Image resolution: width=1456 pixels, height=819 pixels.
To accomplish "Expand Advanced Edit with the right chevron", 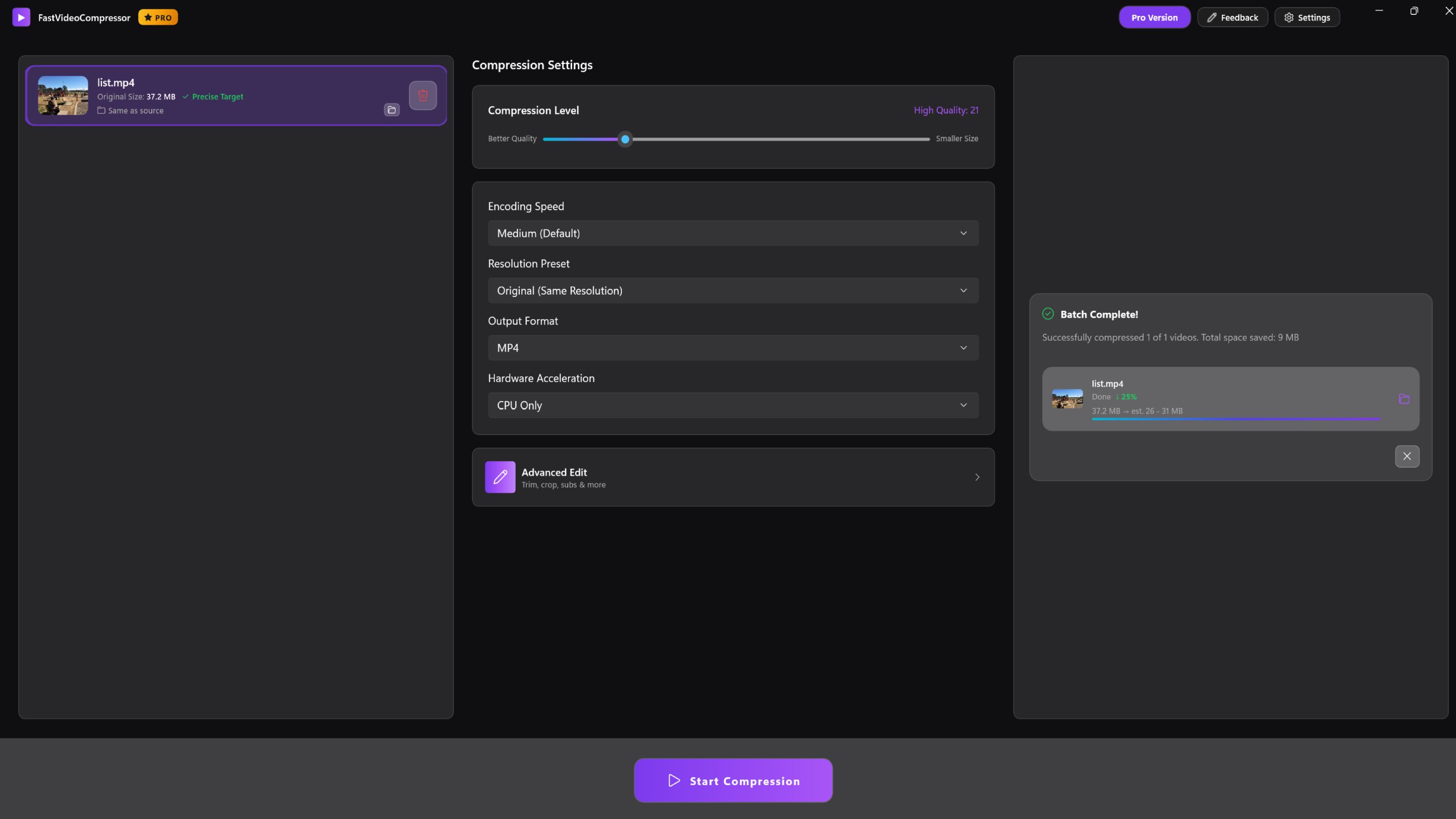I will click(977, 477).
